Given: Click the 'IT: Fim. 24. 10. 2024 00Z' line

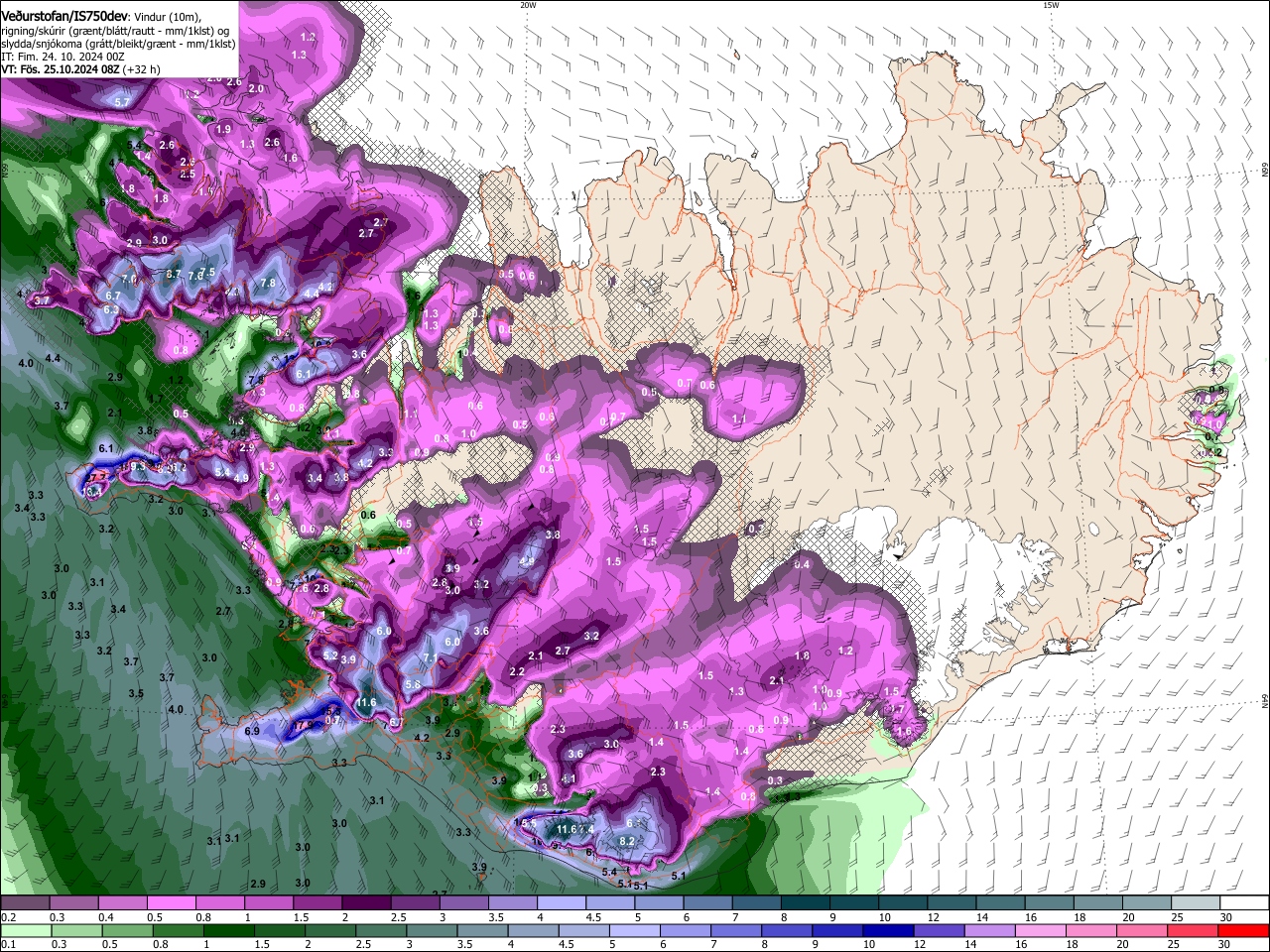Looking at the screenshot, I should pyautogui.click(x=63, y=57).
